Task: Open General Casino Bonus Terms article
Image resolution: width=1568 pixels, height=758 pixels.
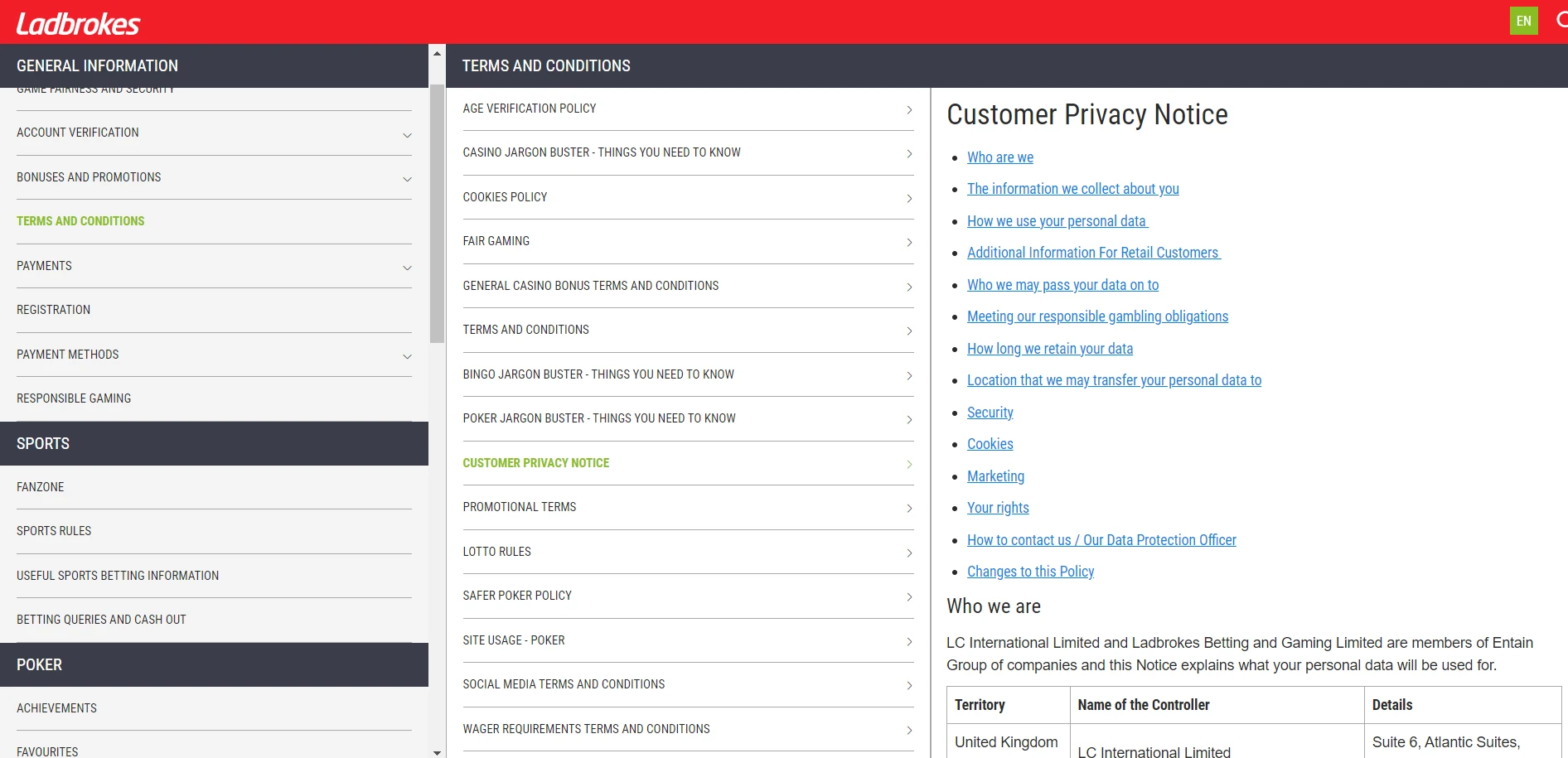Action: [x=688, y=286]
